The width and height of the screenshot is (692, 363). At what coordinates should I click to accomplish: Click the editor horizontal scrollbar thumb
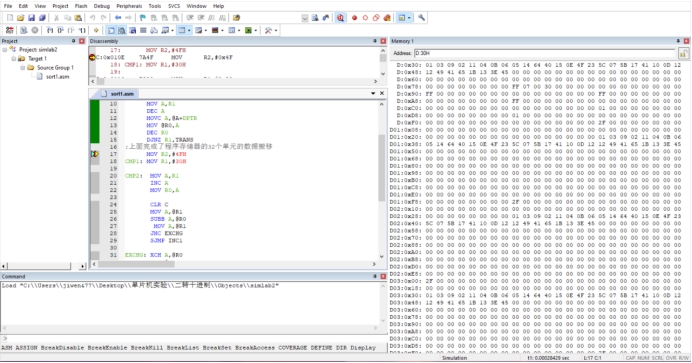(136, 264)
